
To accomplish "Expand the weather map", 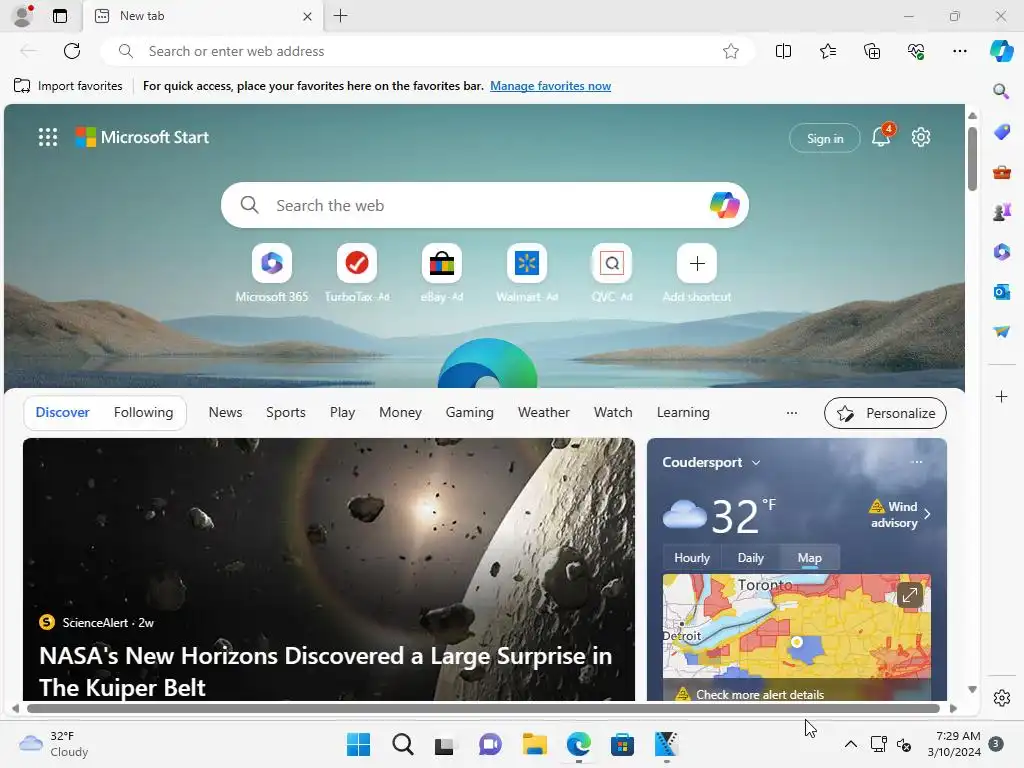I will pyautogui.click(x=909, y=595).
